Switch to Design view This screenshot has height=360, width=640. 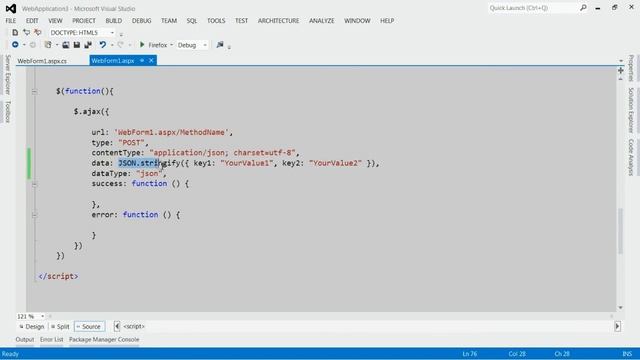31,327
